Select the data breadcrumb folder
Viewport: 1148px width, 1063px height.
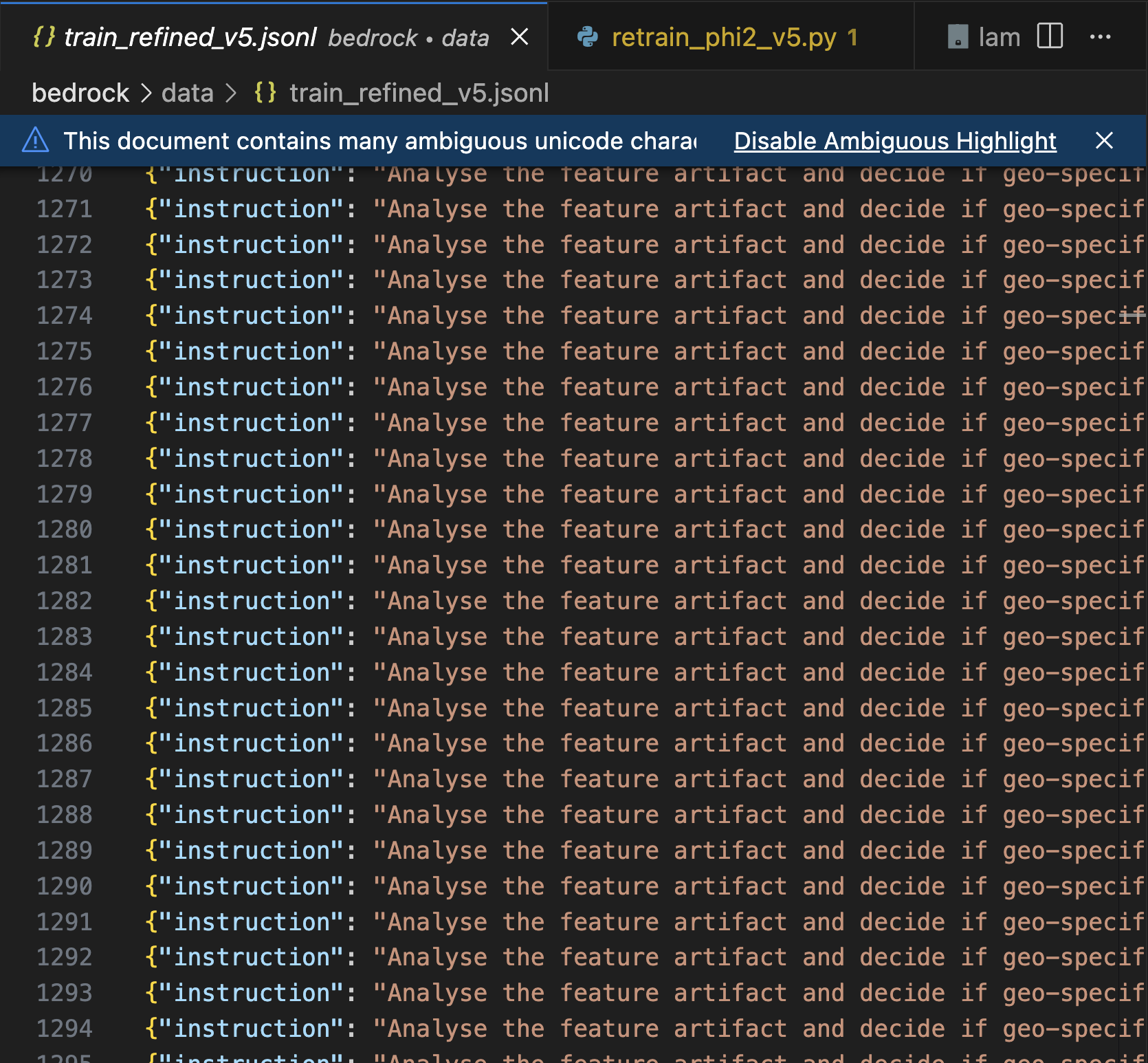click(188, 93)
